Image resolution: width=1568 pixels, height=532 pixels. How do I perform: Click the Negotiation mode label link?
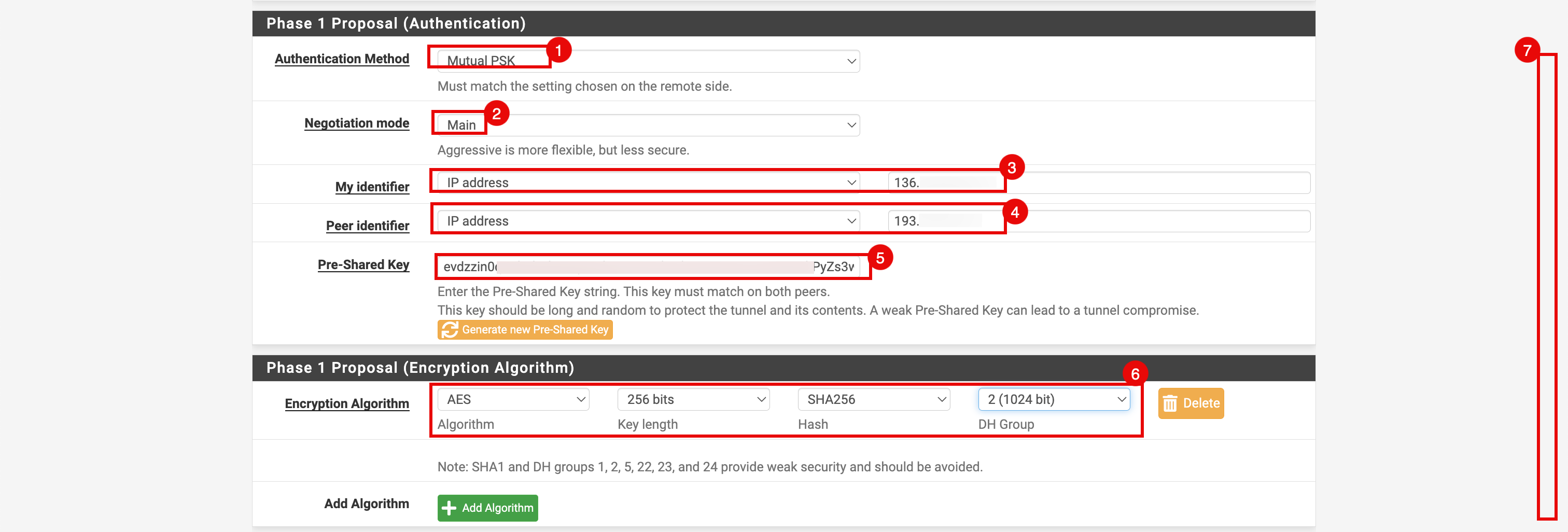(356, 123)
